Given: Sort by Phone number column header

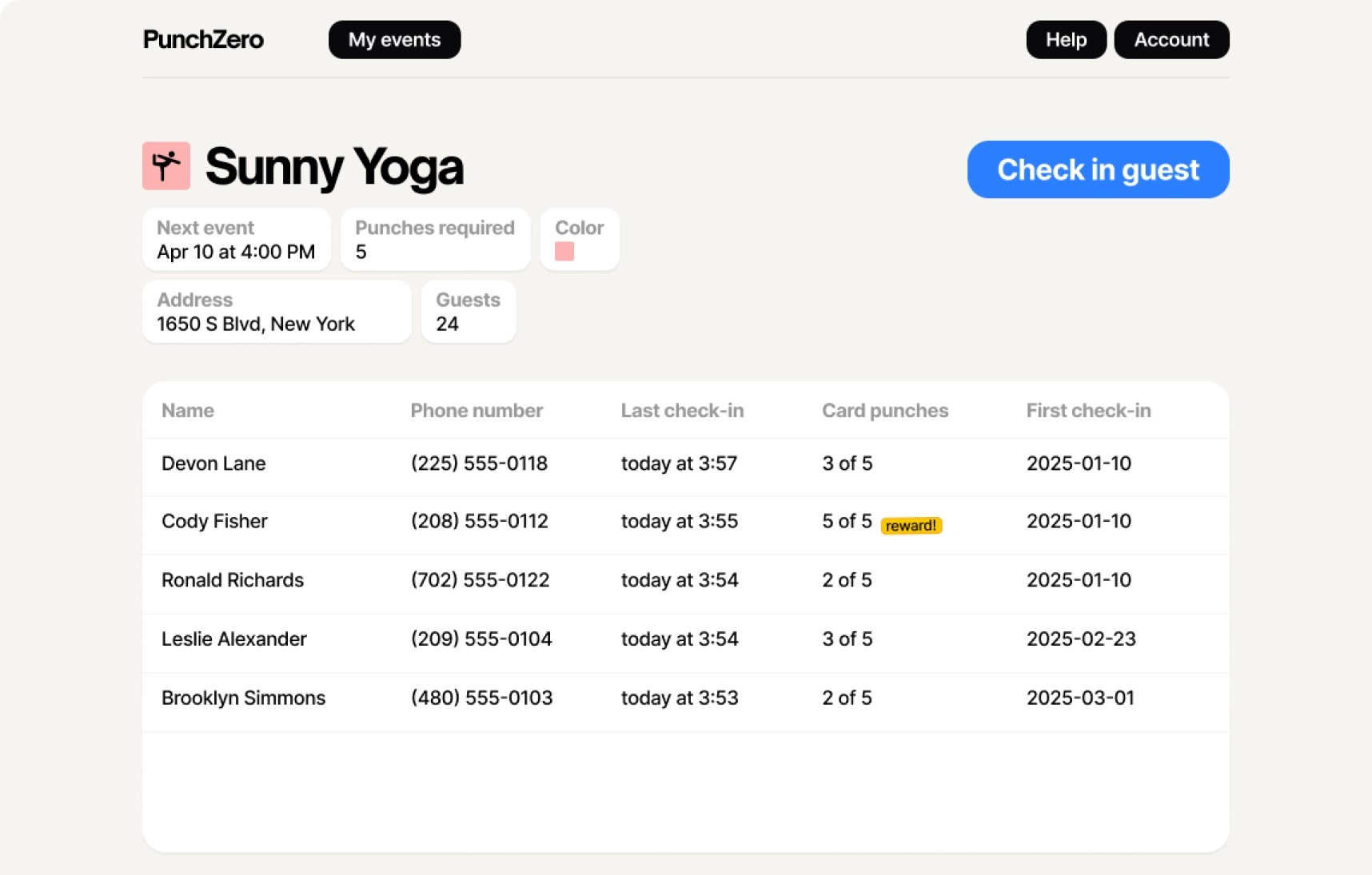Looking at the screenshot, I should (477, 411).
